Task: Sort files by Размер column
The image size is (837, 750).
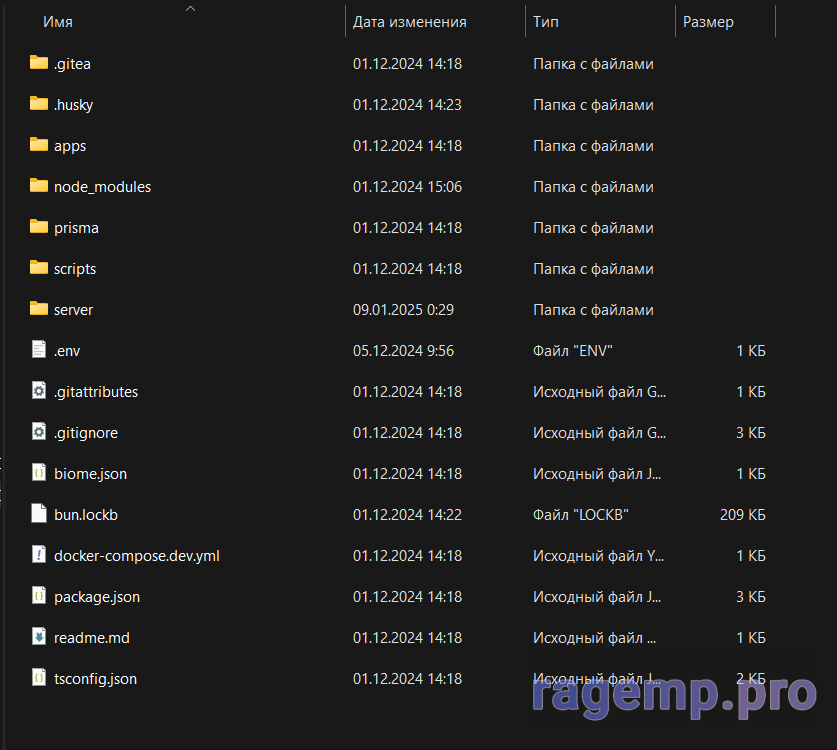Action: point(708,22)
